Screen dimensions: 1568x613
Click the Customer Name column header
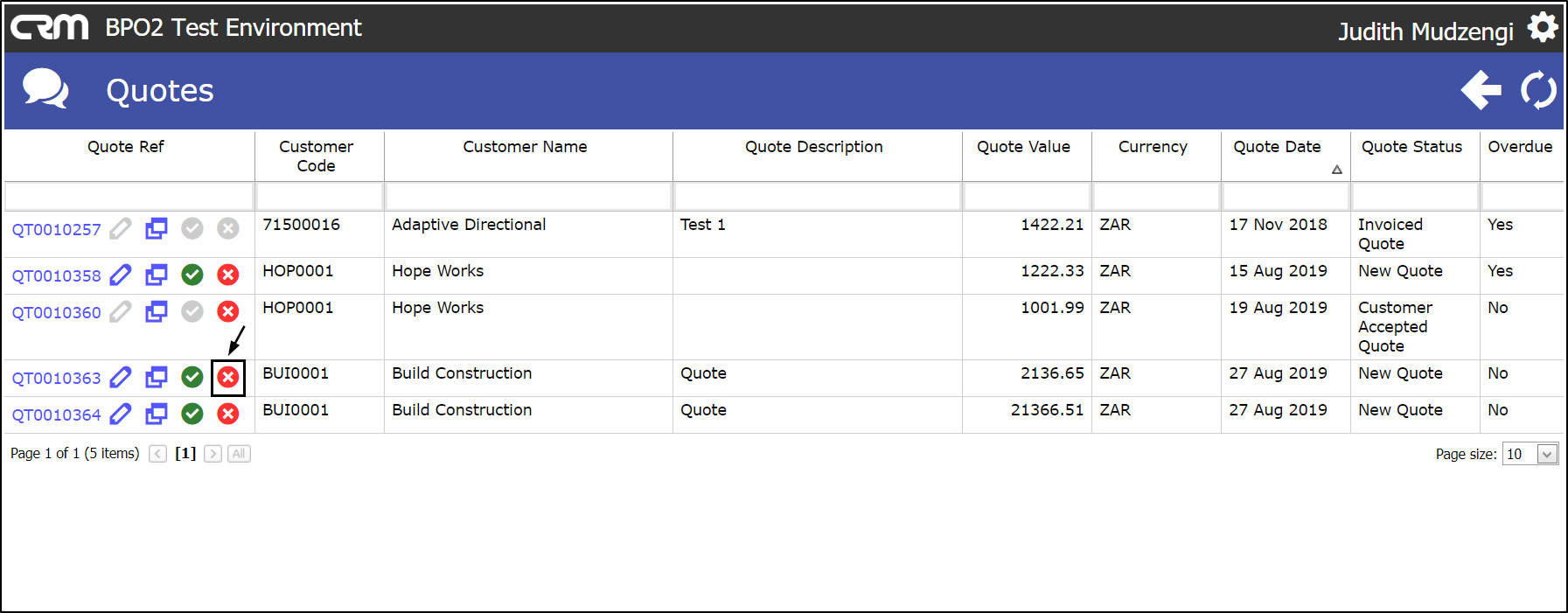[x=525, y=147]
